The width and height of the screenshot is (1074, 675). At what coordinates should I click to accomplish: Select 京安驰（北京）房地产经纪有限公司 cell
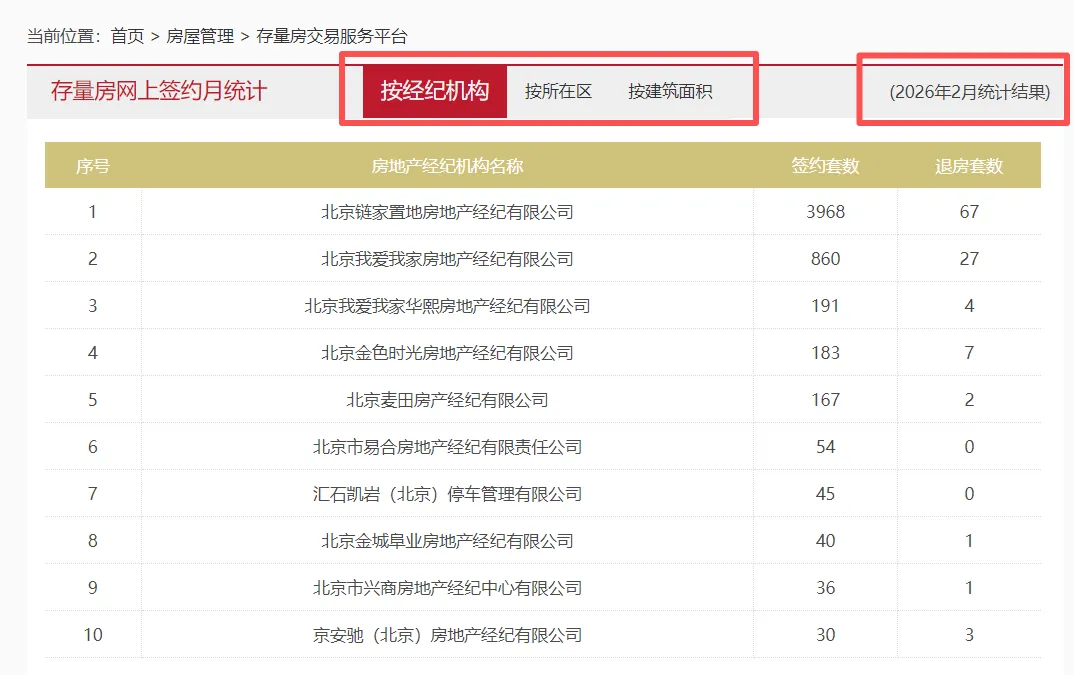pyautogui.click(x=447, y=635)
